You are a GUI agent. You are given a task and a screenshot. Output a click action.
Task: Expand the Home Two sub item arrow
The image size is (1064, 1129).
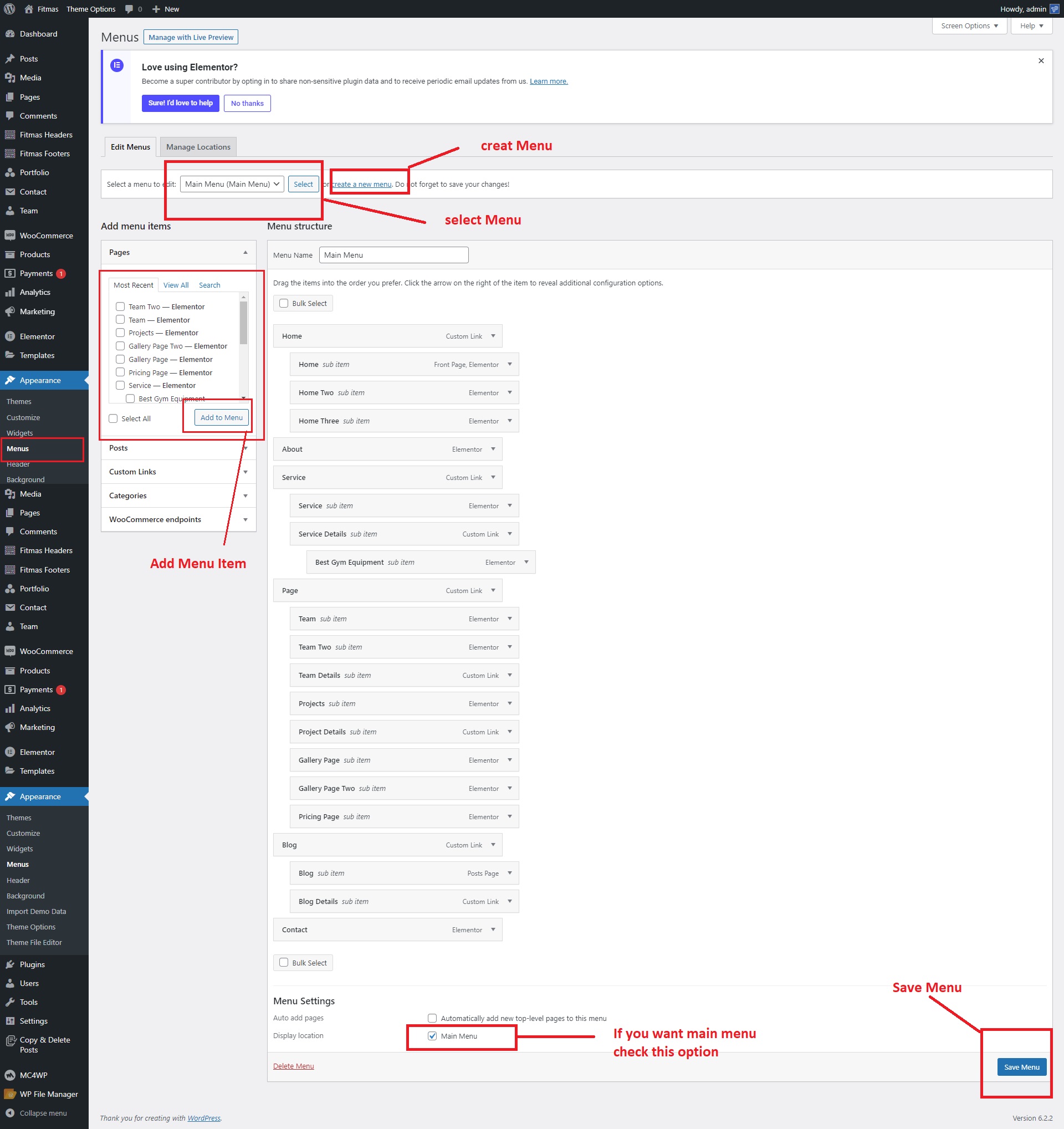(509, 392)
